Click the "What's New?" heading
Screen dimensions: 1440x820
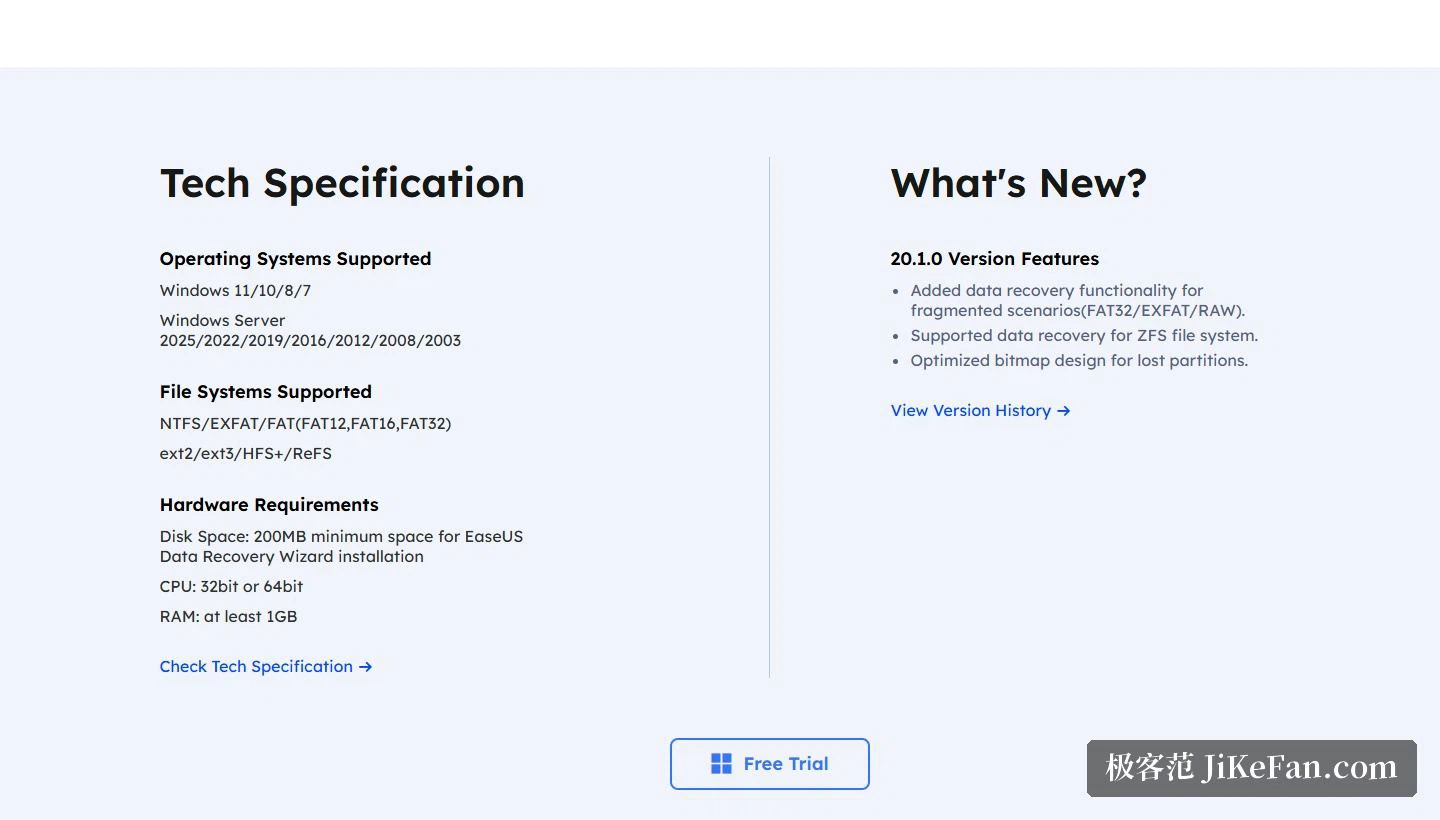click(1018, 183)
